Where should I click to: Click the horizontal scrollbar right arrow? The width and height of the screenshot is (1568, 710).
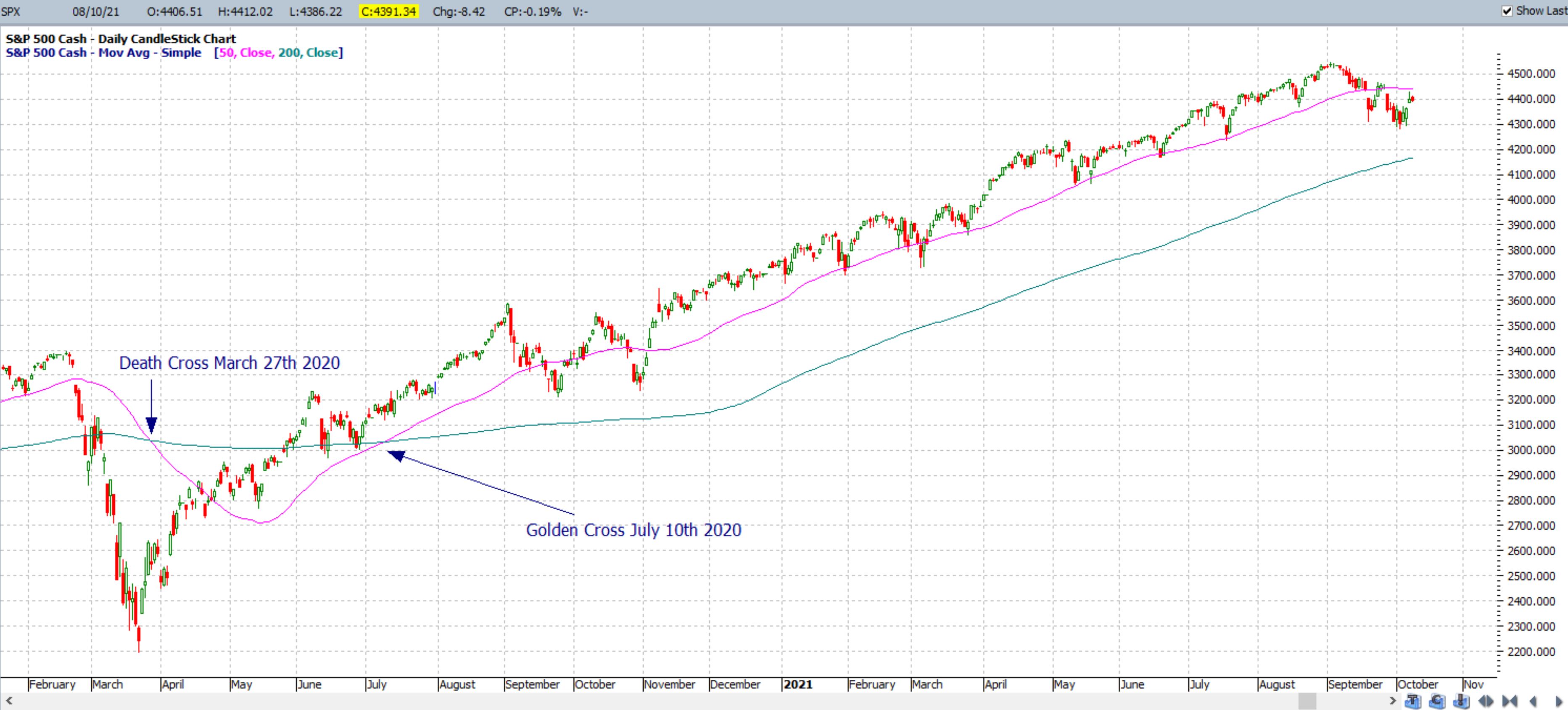(x=1393, y=702)
